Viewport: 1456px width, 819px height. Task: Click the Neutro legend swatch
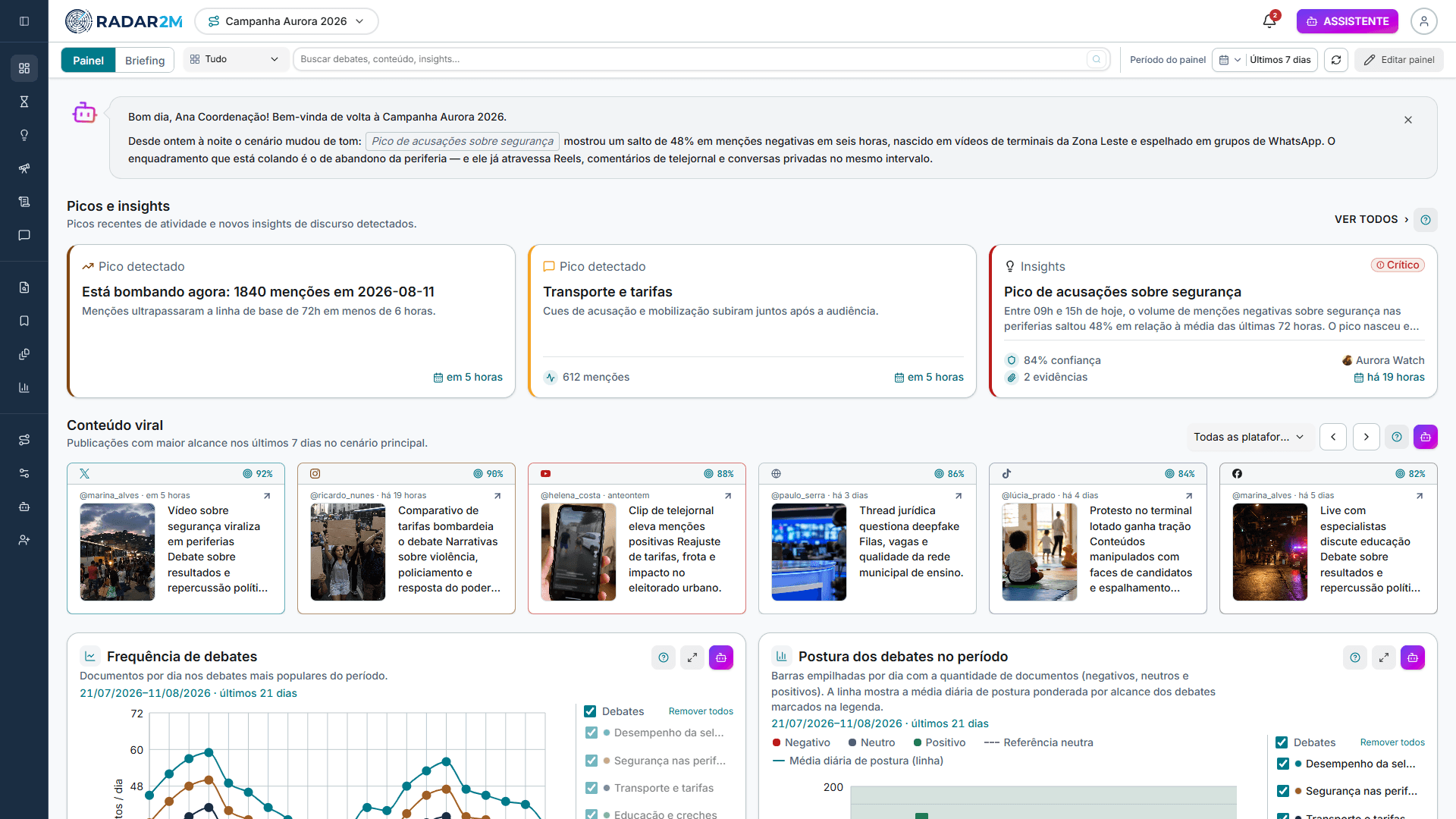point(852,742)
